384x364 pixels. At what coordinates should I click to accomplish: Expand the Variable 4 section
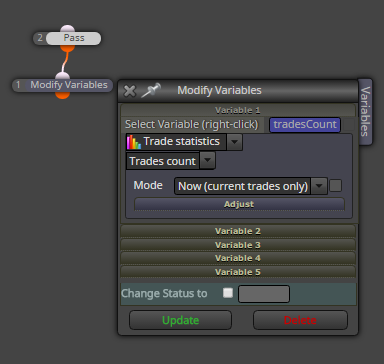click(x=238, y=258)
